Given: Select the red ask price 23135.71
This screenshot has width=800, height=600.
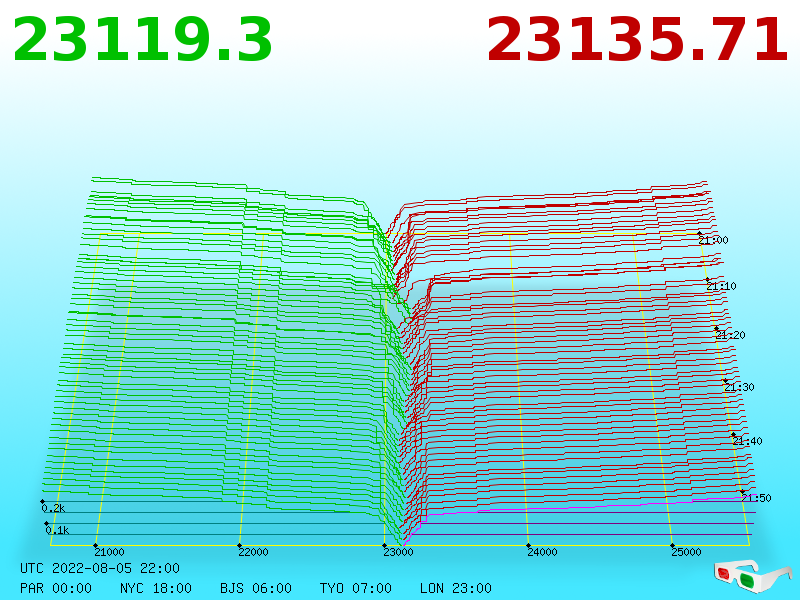Looking at the screenshot, I should click(x=638, y=40).
